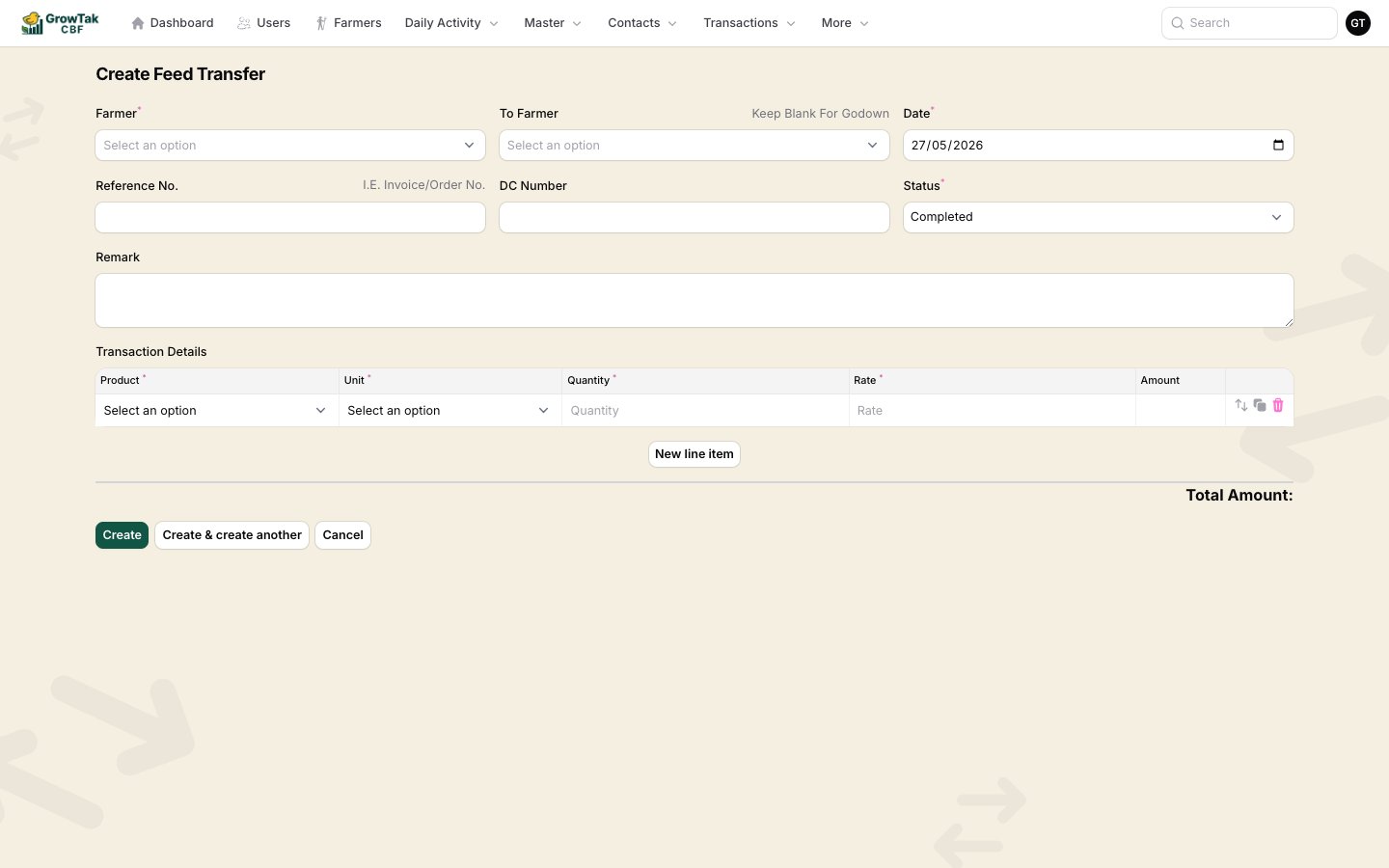This screenshot has width=1389, height=868.
Task: Click the Create Feed Transfer heading
Action: (180, 74)
